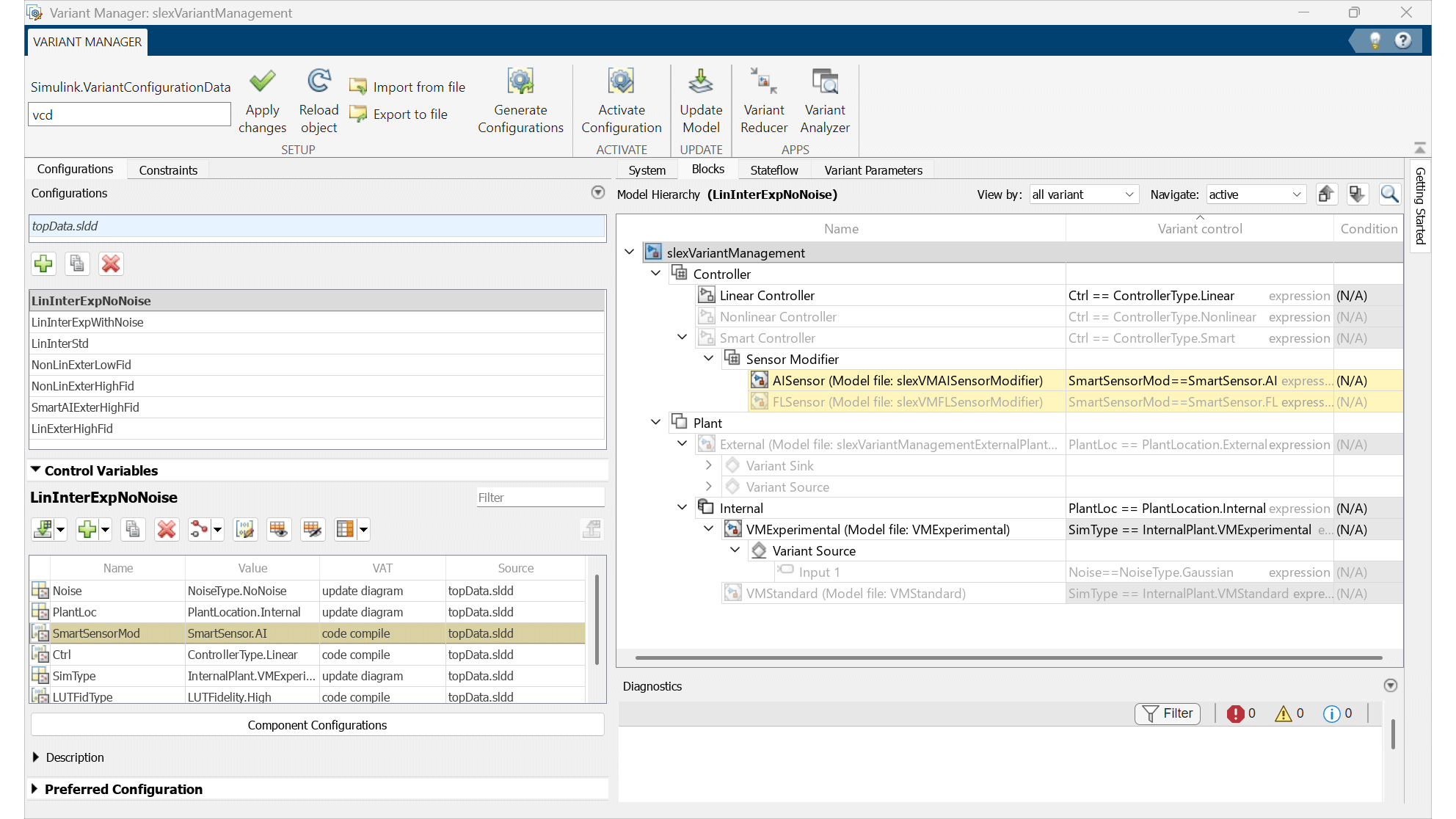Click Import from file
This screenshot has width=1456, height=819.
407,87
